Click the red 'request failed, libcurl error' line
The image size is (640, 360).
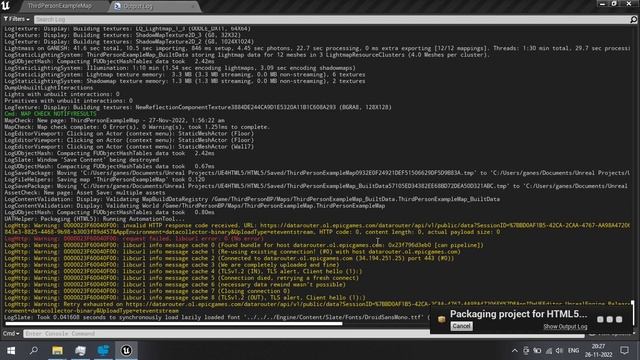click(x=134, y=238)
